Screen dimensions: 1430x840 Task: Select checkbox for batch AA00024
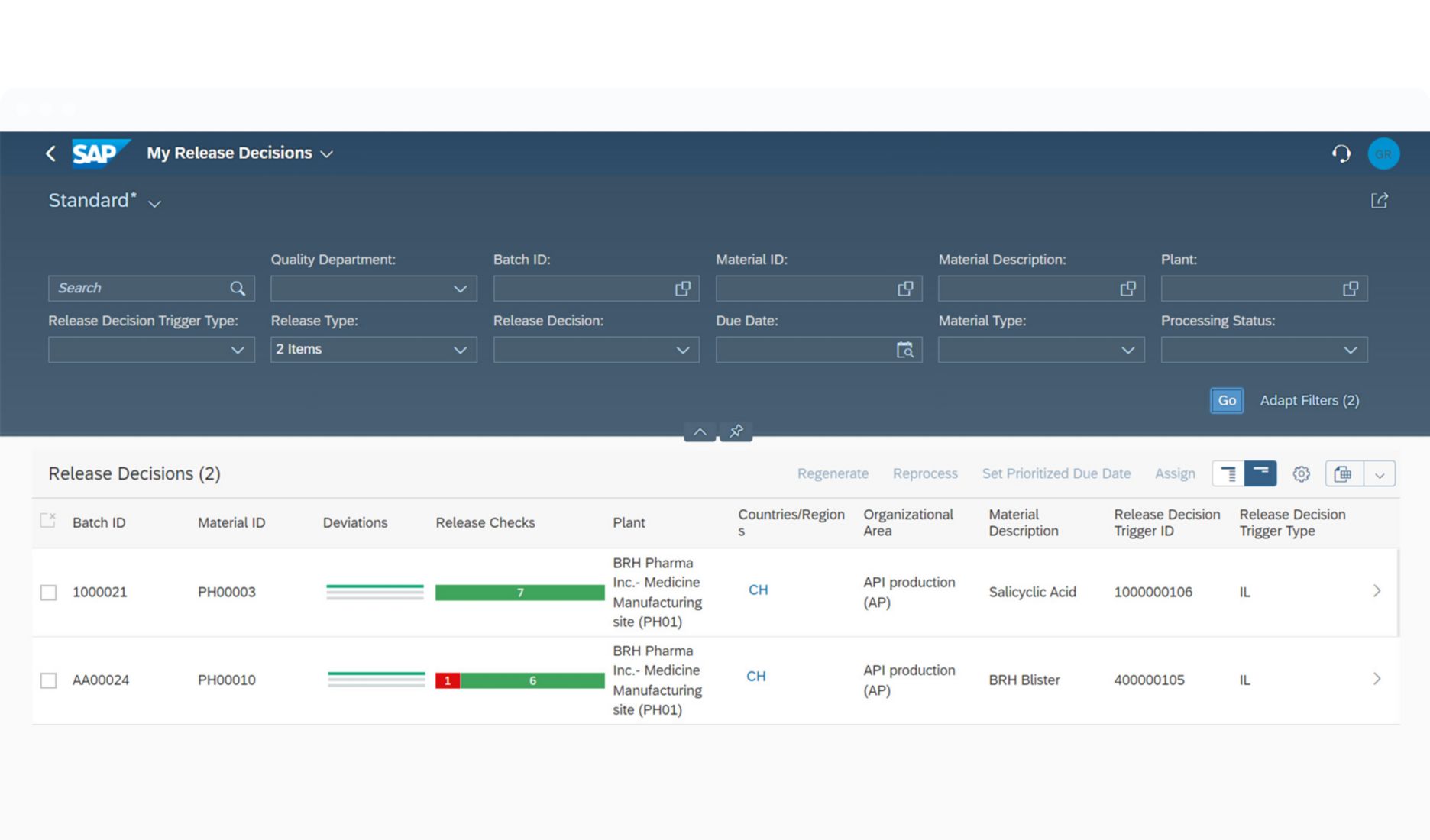pos(48,680)
